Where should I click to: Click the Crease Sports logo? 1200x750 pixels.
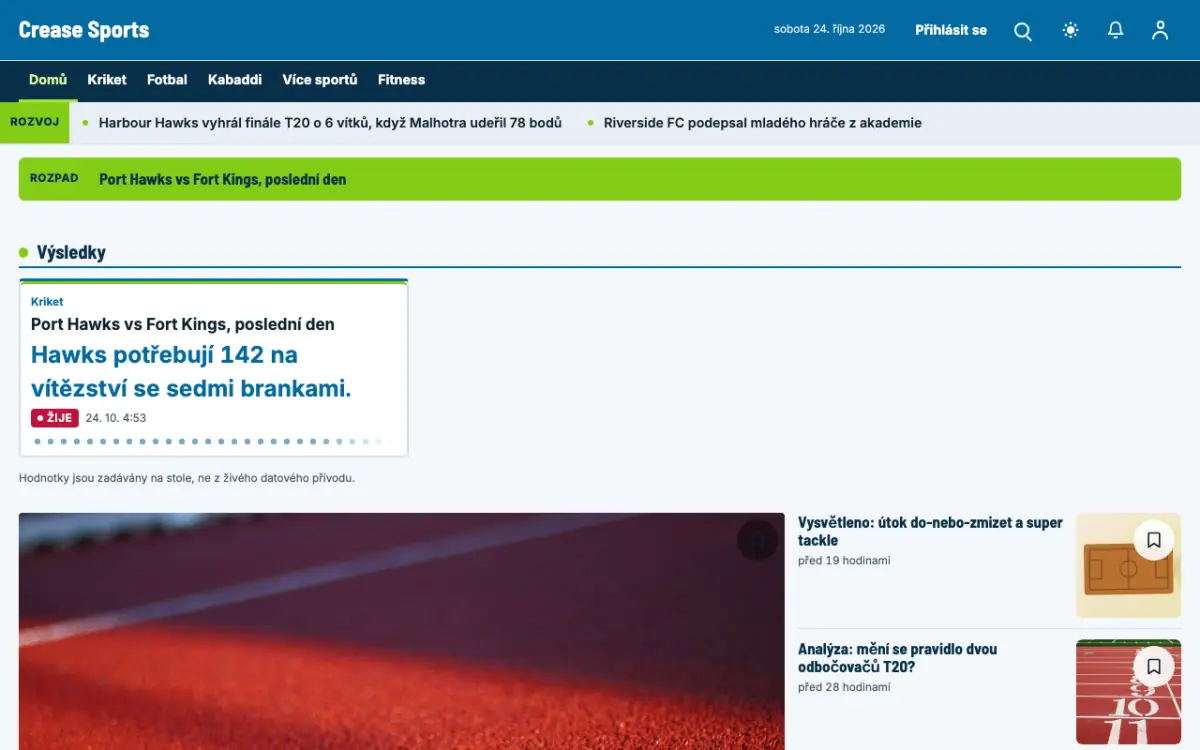point(84,30)
